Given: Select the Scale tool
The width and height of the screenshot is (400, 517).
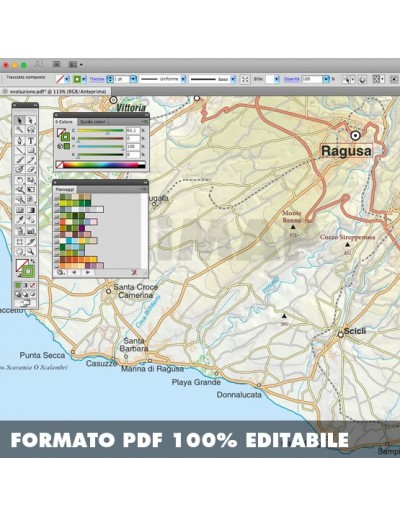Looking at the screenshot, I should click(31, 180).
